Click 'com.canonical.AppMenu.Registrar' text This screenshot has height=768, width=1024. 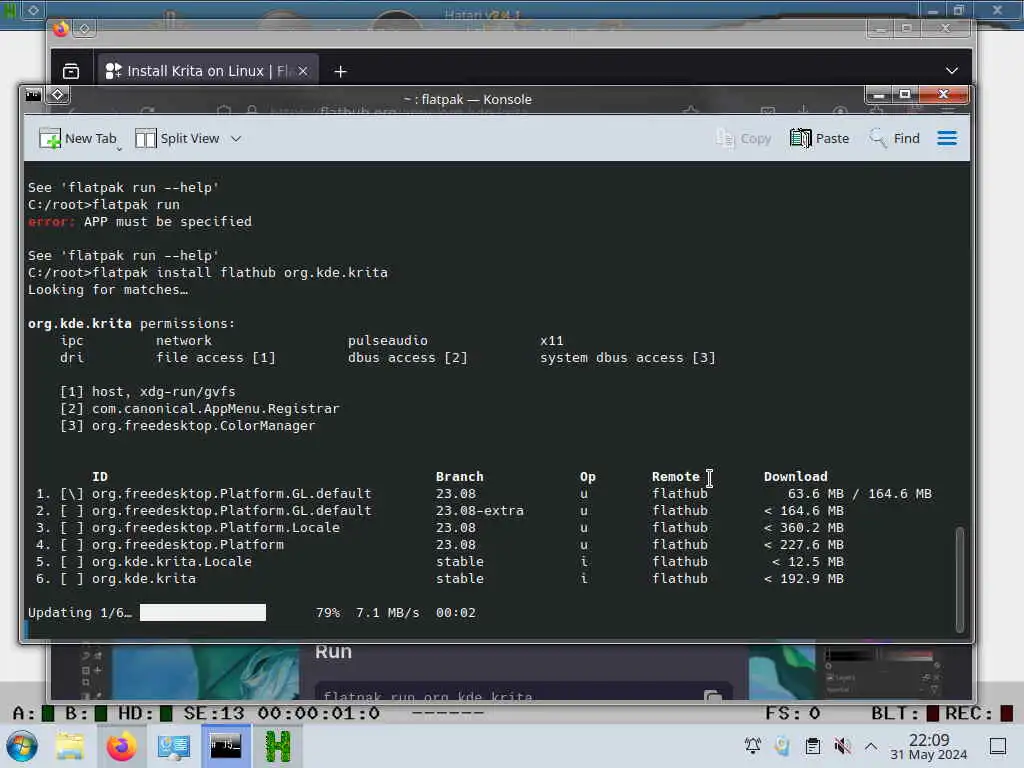tap(216, 409)
